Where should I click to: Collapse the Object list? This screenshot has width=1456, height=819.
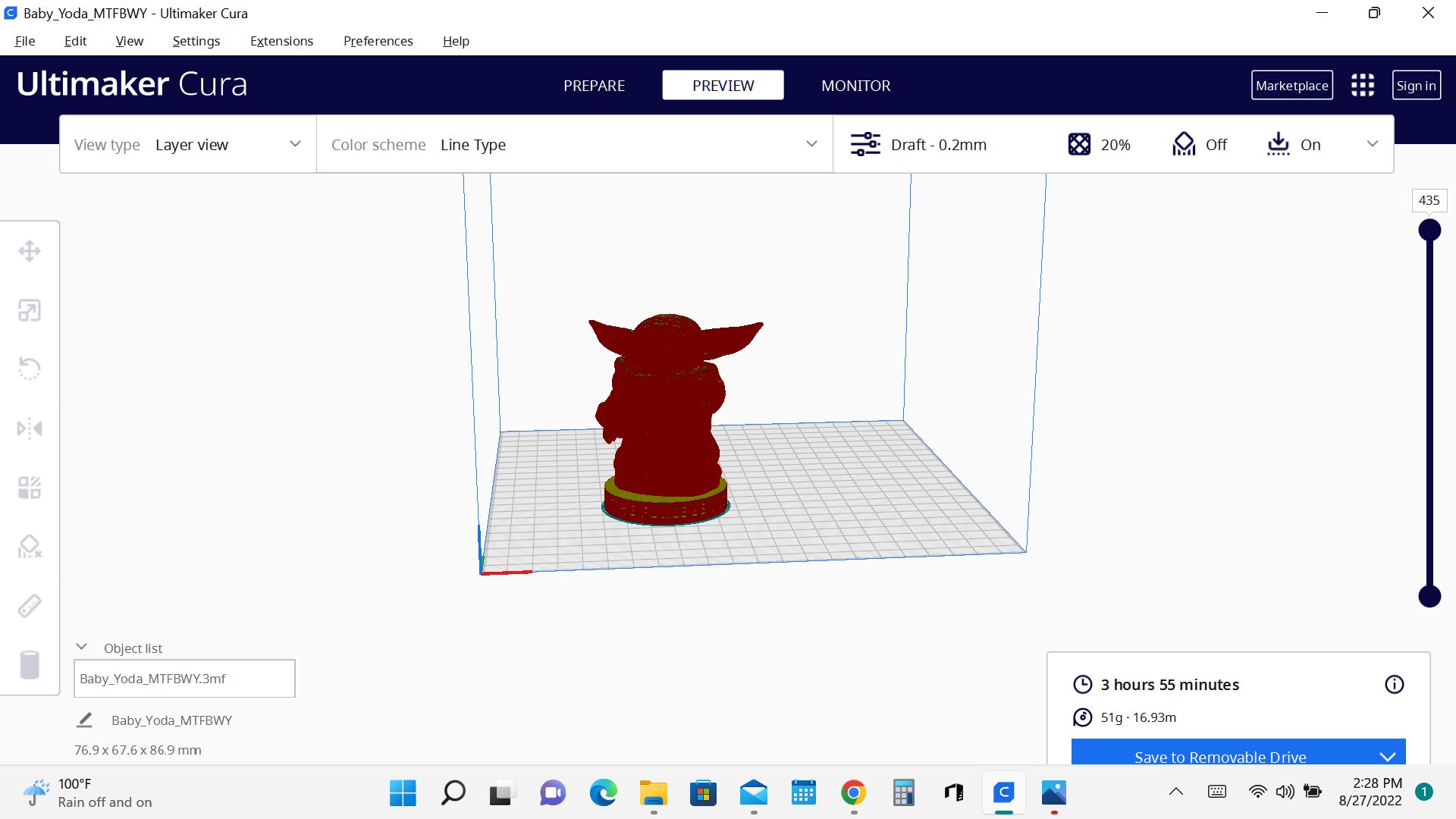(x=81, y=646)
